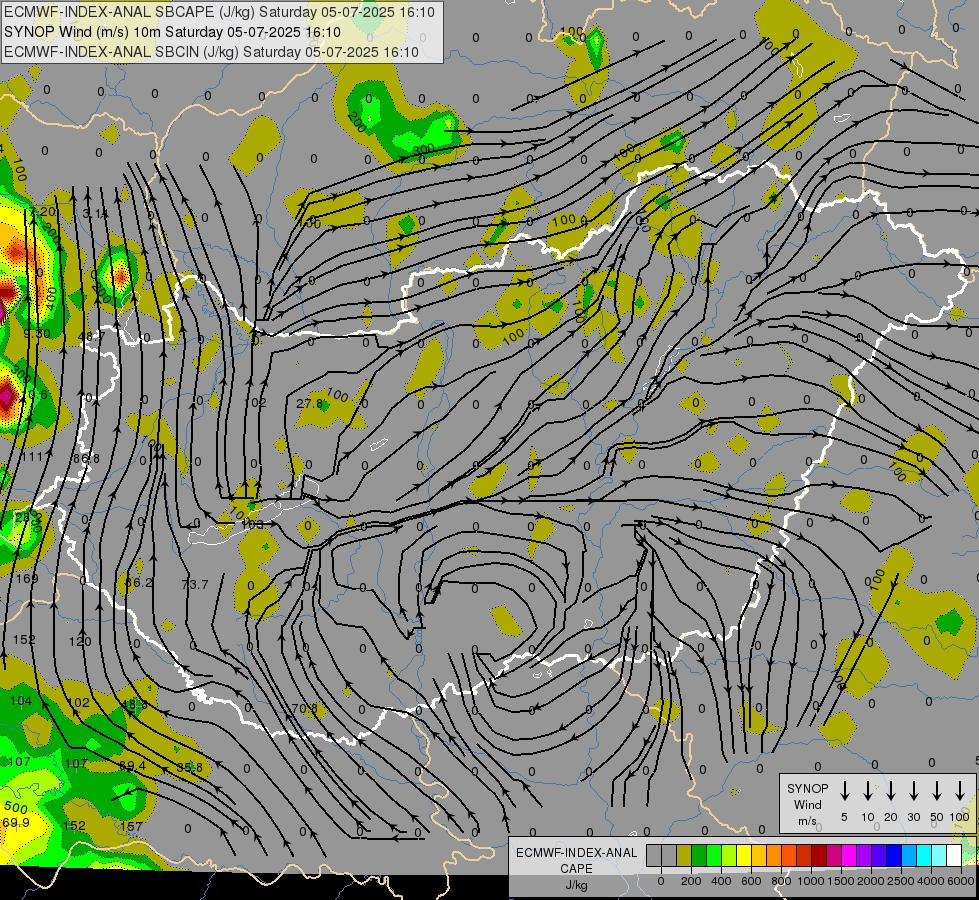The image size is (979, 900).
Task: Click the 1500 value on CAPE scale
Action: pos(840,881)
